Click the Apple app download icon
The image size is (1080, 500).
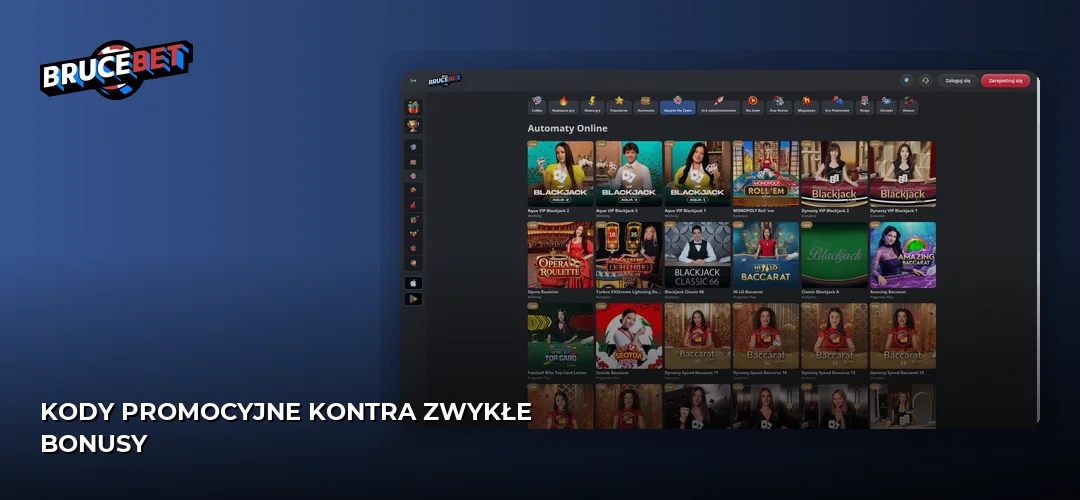point(413,283)
